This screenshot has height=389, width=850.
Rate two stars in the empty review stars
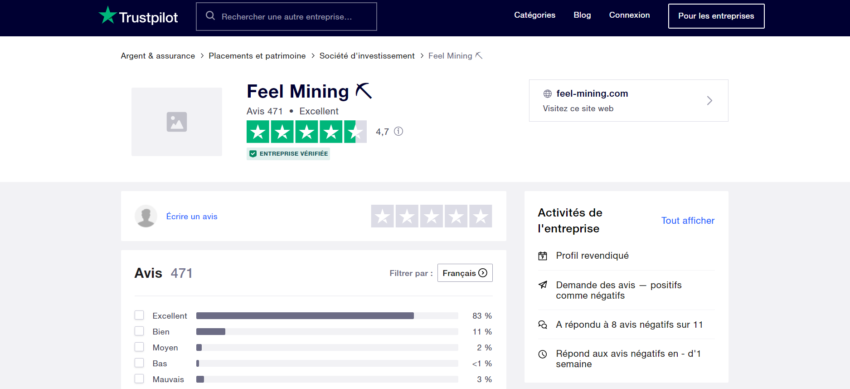point(407,216)
